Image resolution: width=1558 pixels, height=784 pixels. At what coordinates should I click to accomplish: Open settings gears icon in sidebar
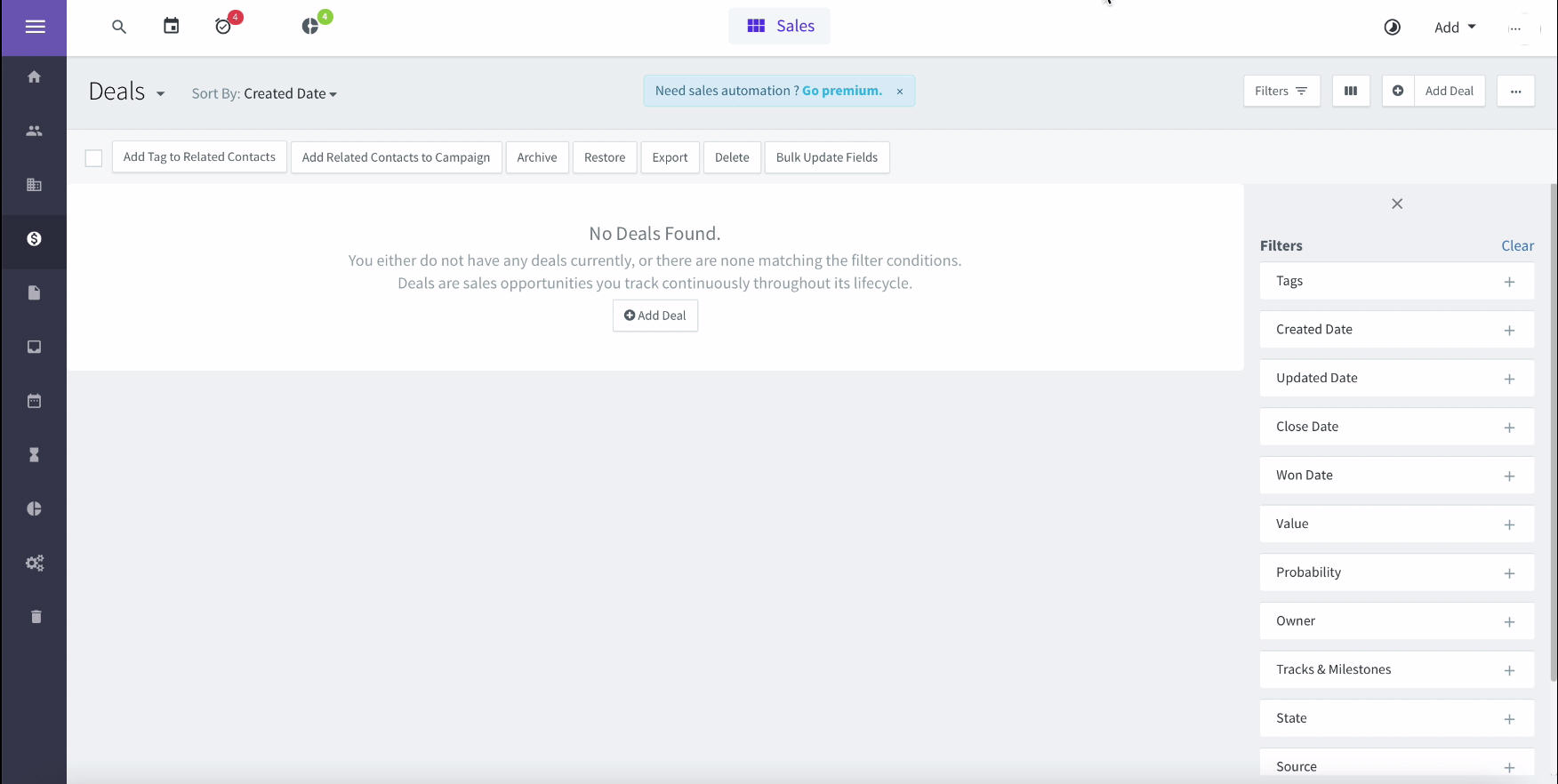pyautogui.click(x=34, y=563)
